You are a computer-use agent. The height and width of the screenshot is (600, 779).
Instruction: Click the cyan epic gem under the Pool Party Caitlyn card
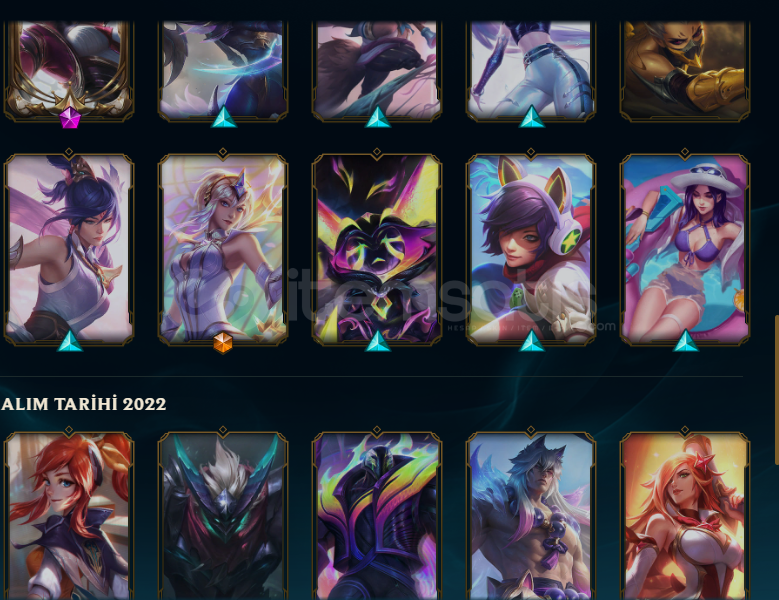point(686,341)
